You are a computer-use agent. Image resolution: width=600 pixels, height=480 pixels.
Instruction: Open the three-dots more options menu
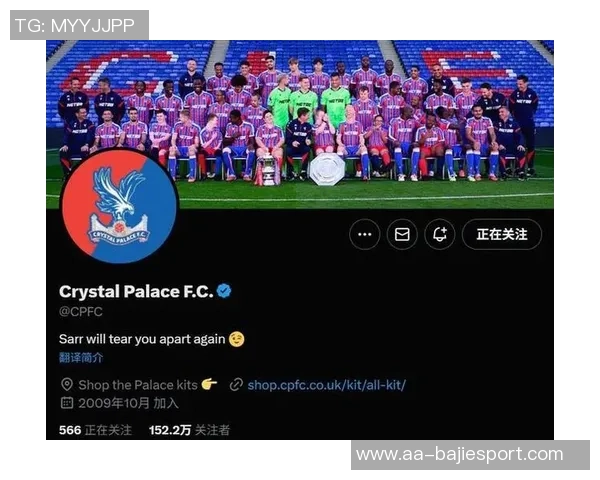coord(364,234)
